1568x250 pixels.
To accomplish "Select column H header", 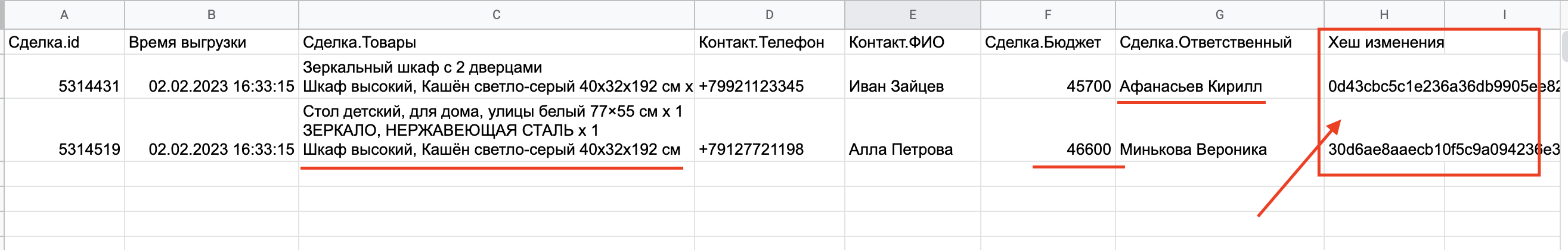I will click(x=1384, y=15).
